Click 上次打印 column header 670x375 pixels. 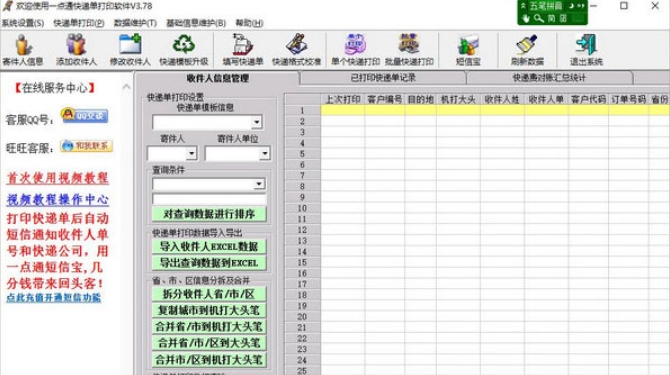pos(343,100)
